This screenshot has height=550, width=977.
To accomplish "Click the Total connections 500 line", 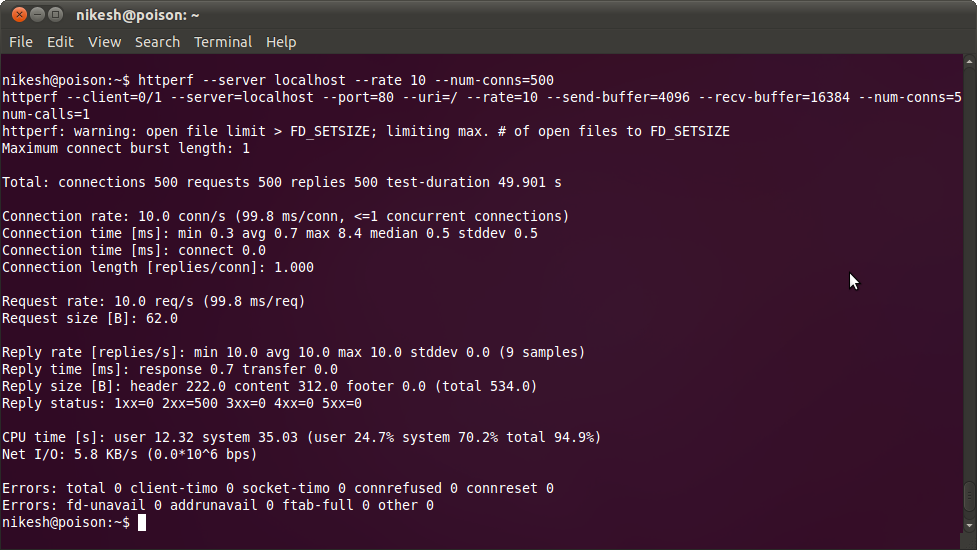I will [x=282, y=183].
